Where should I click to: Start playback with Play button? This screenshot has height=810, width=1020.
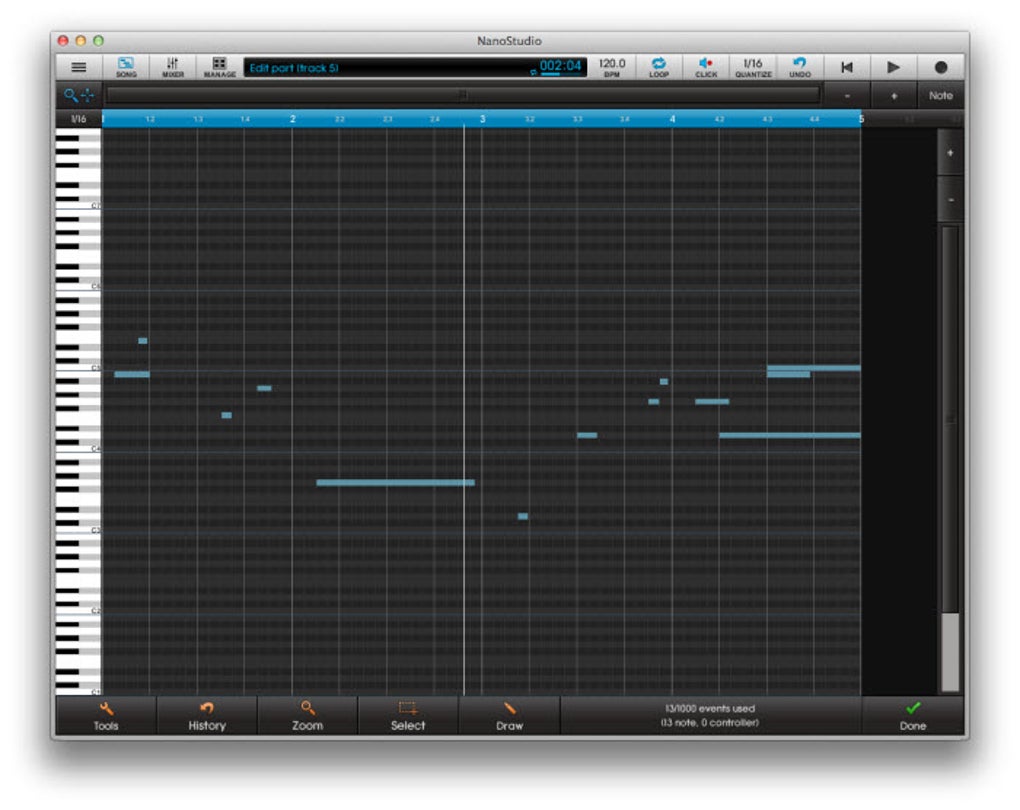[893, 67]
